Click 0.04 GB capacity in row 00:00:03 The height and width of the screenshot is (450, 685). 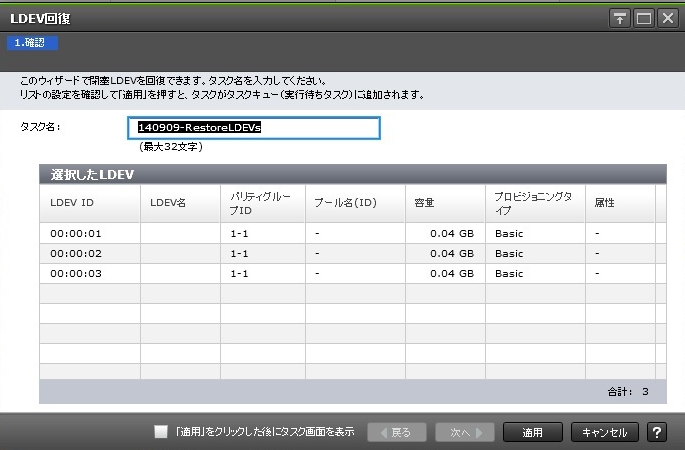coord(452,273)
